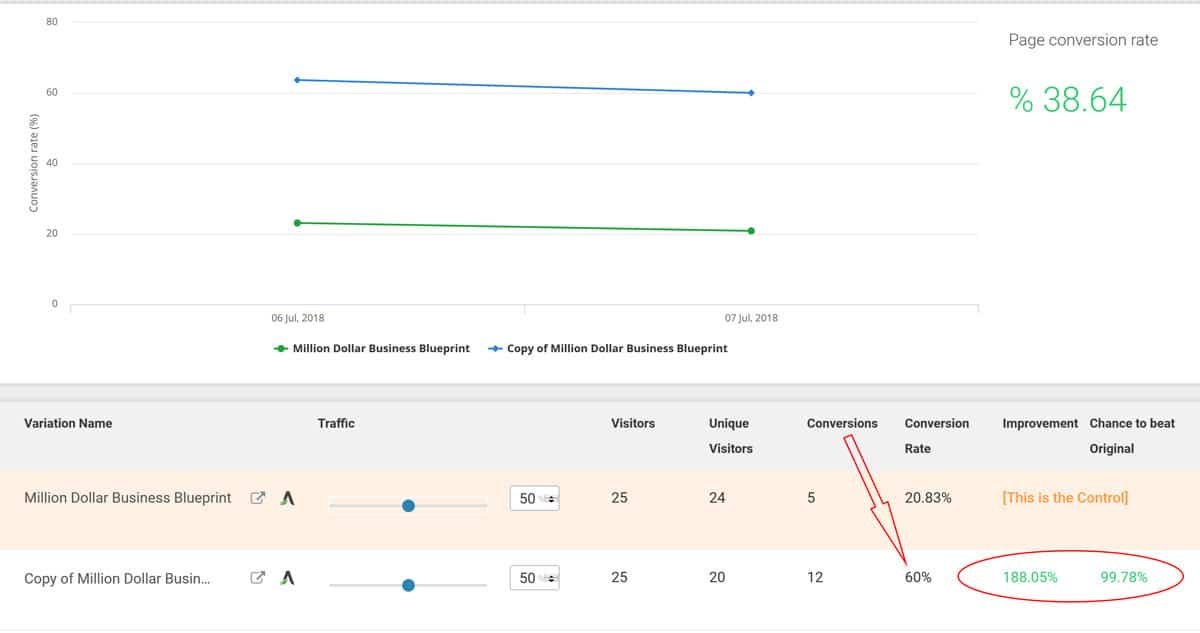Open external link for Million Dollar Business Blueprint
1200x633 pixels.
pyautogui.click(x=257, y=498)
